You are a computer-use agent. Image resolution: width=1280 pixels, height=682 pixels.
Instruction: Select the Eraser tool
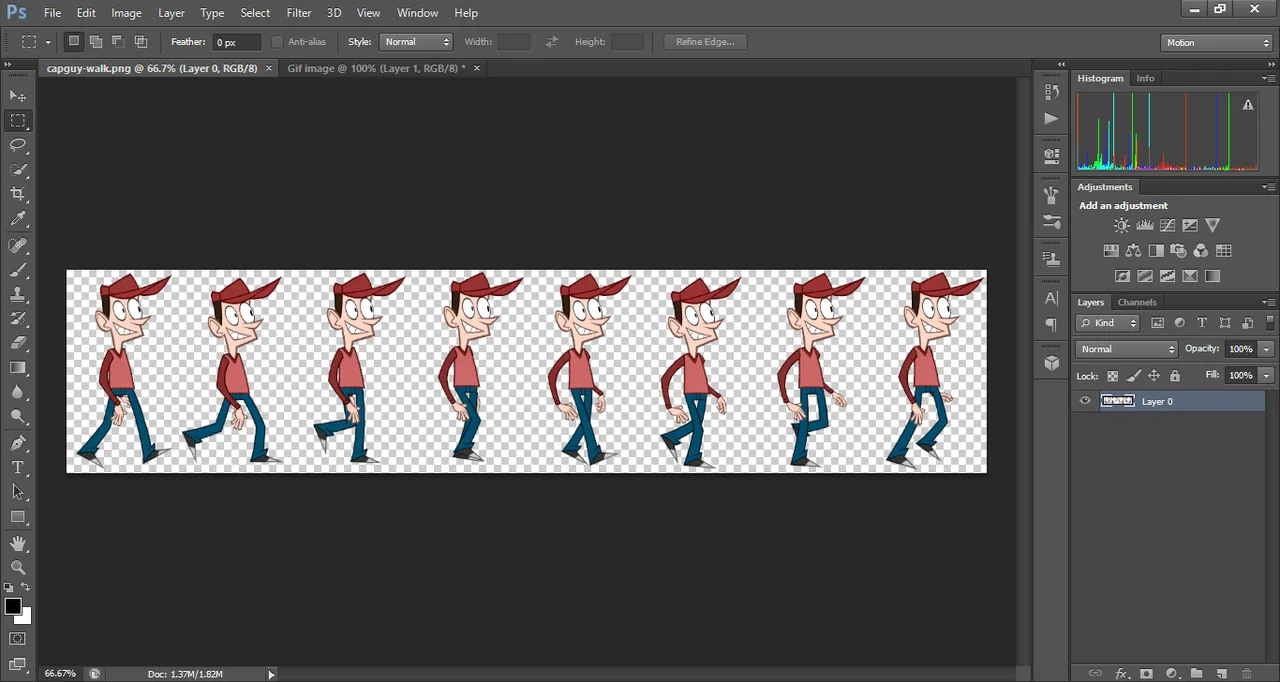click(18, 343)
